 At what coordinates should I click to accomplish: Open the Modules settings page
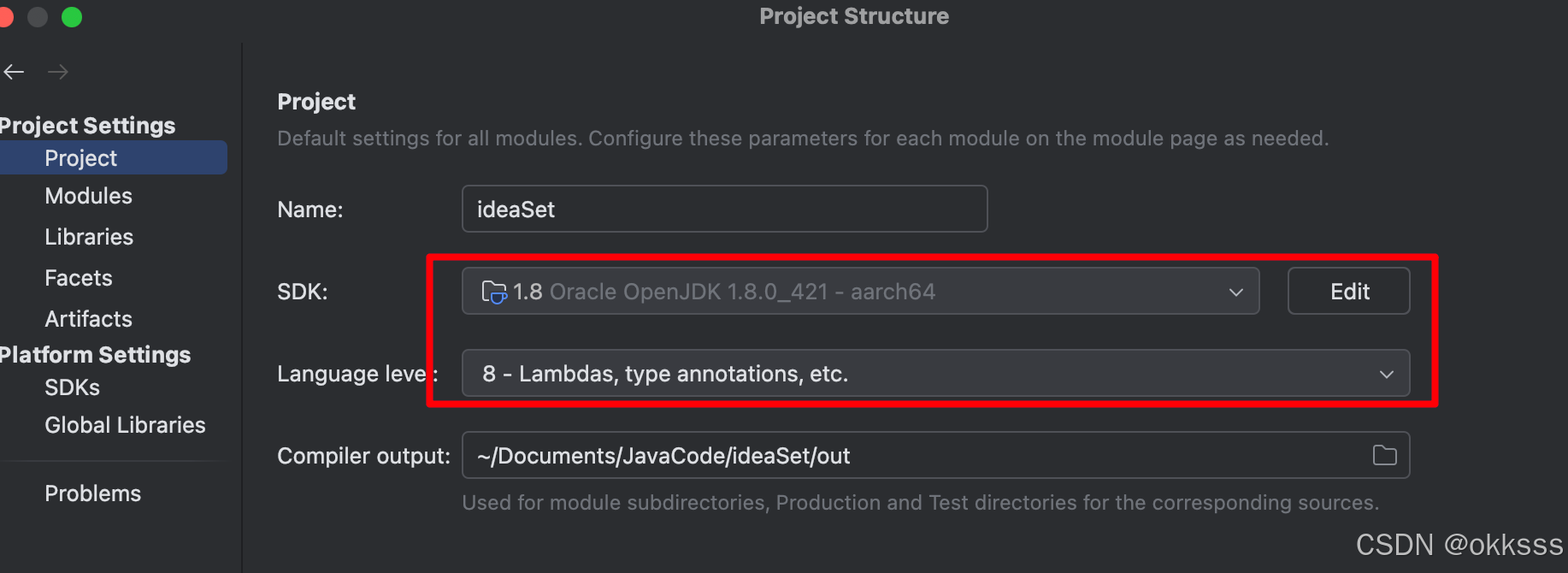click(x=89, y=196)
